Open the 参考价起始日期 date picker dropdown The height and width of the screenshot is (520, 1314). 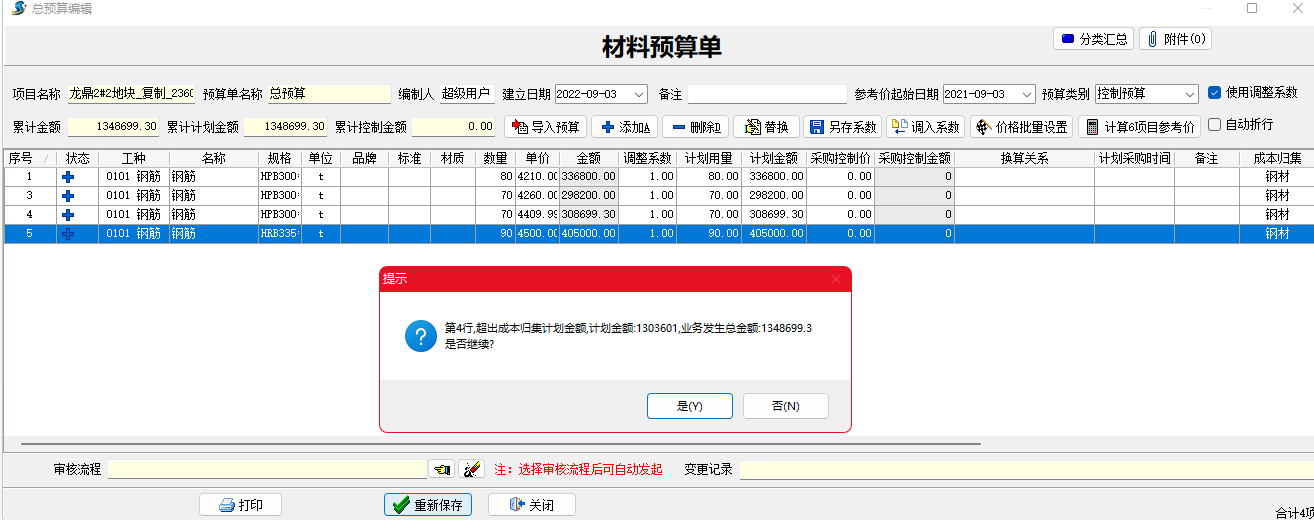[x=1027, y=94]
